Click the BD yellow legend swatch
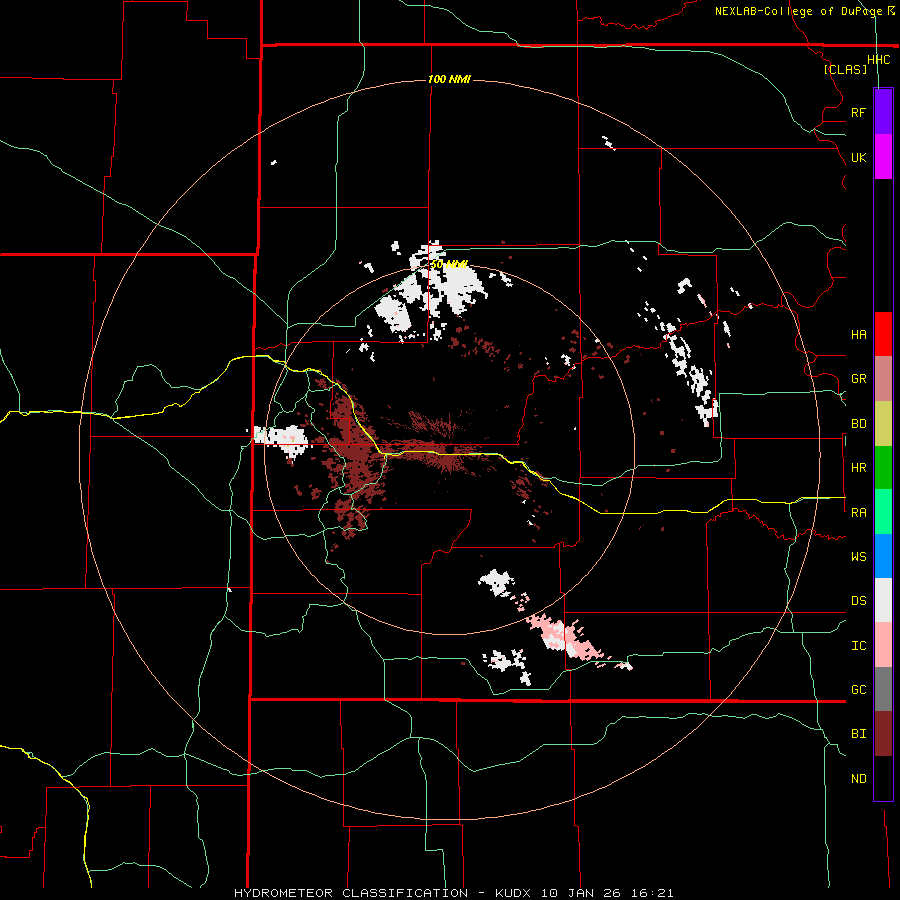 [883, 424]
